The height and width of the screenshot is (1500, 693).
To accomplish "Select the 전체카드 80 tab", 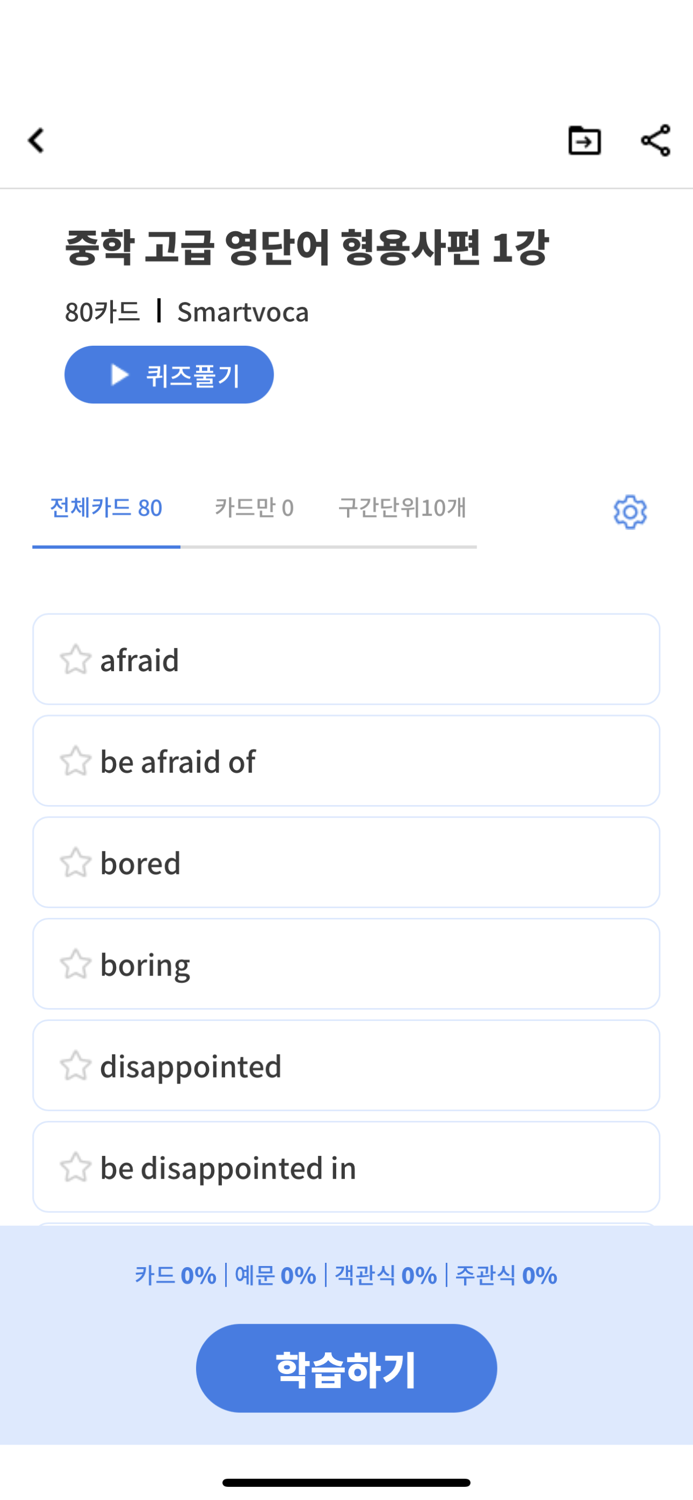I will tap(106, 507).
